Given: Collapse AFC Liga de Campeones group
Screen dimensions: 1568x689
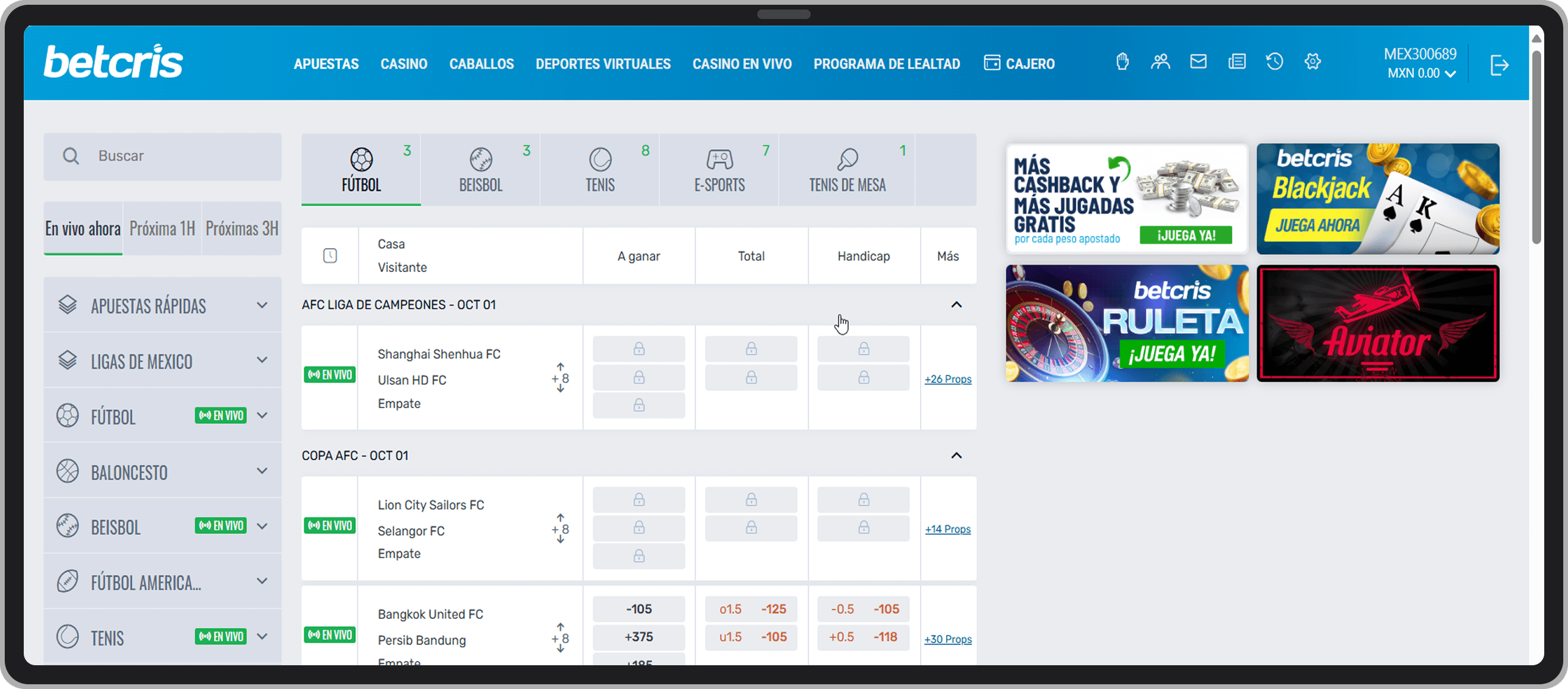Looking at the screenshot, I should pos(956,304).
